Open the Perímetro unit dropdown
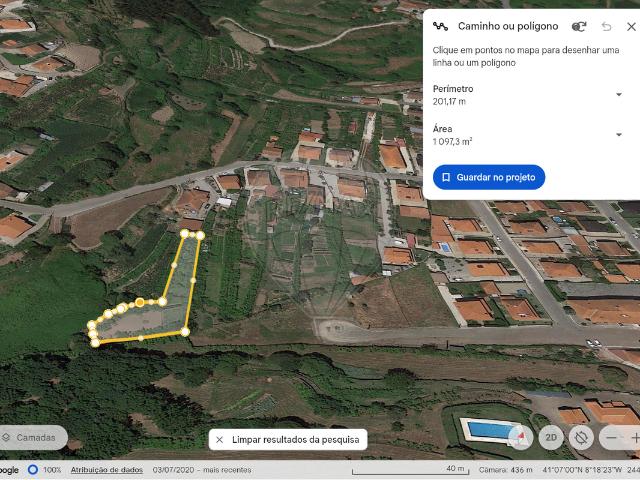Image resolution: width=640 pixels, height=480 pixels. pos(619,94)
